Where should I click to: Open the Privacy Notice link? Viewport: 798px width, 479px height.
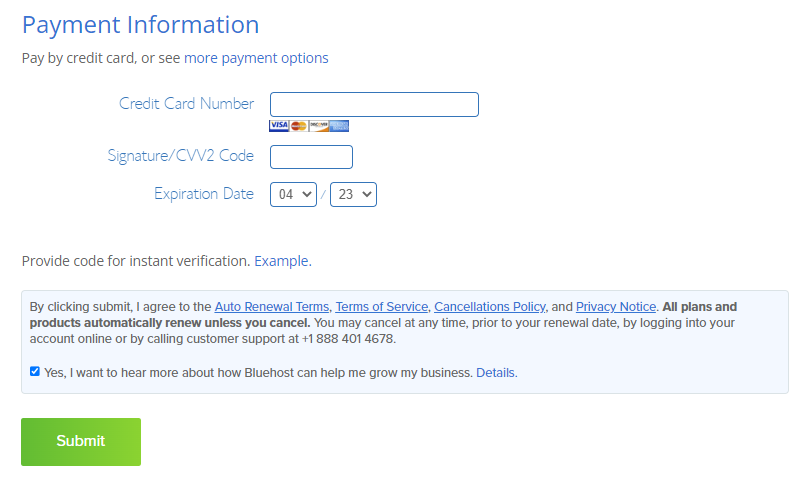pyautogui.click(x=616, y=307)
